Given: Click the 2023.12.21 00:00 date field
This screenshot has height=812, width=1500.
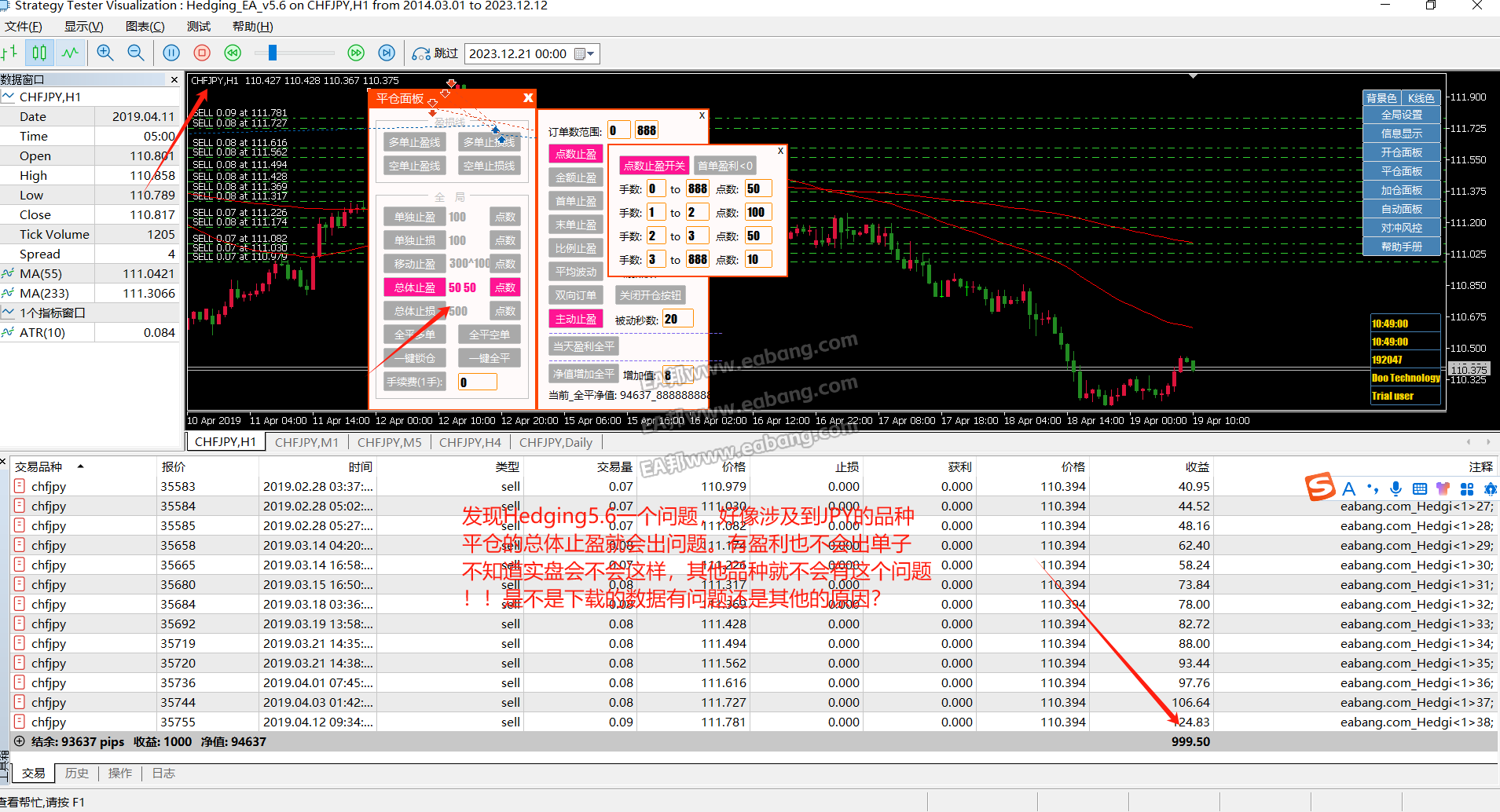Looking at the screenshot, I should point(519,53).
